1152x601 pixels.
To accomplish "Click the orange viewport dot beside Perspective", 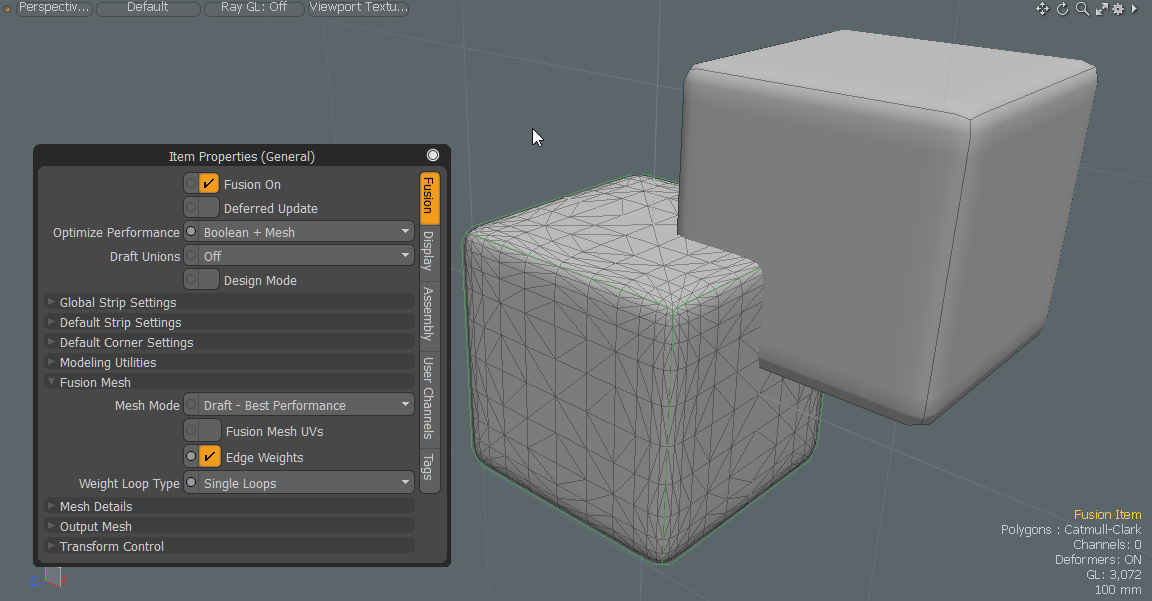I will pos(8,9).
